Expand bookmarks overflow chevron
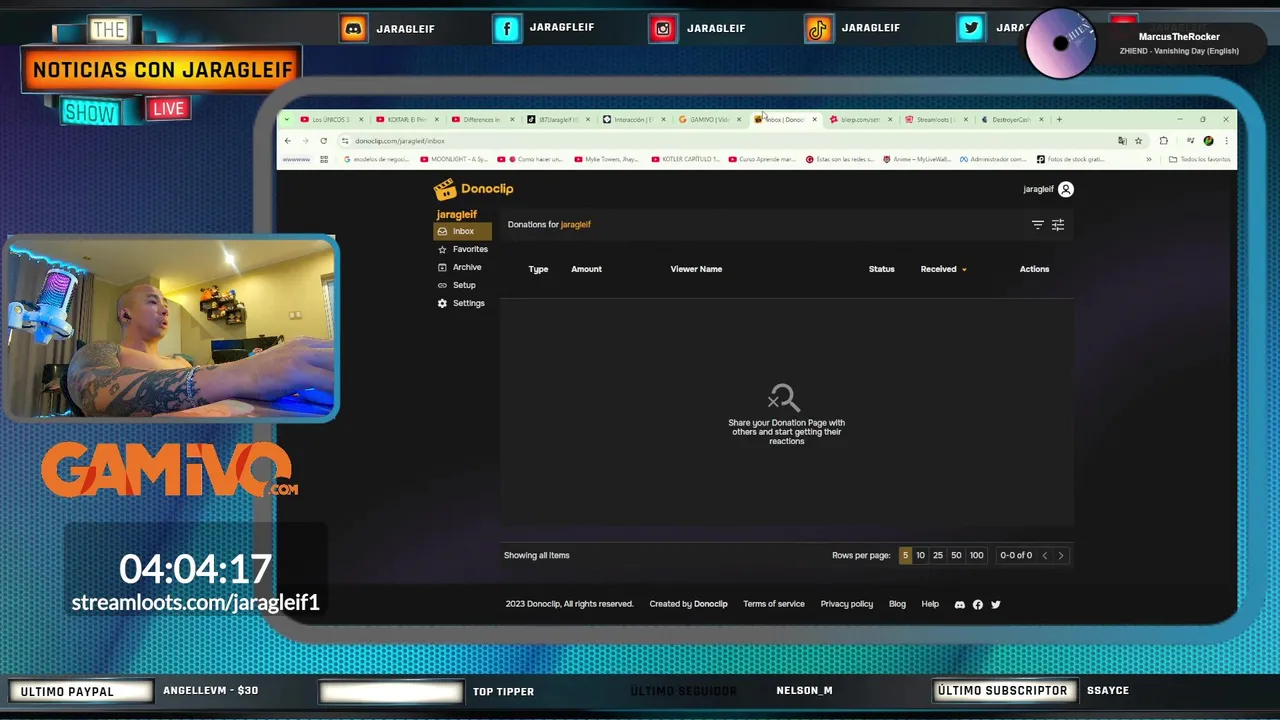The image size is (1280, 720). 1148,159
